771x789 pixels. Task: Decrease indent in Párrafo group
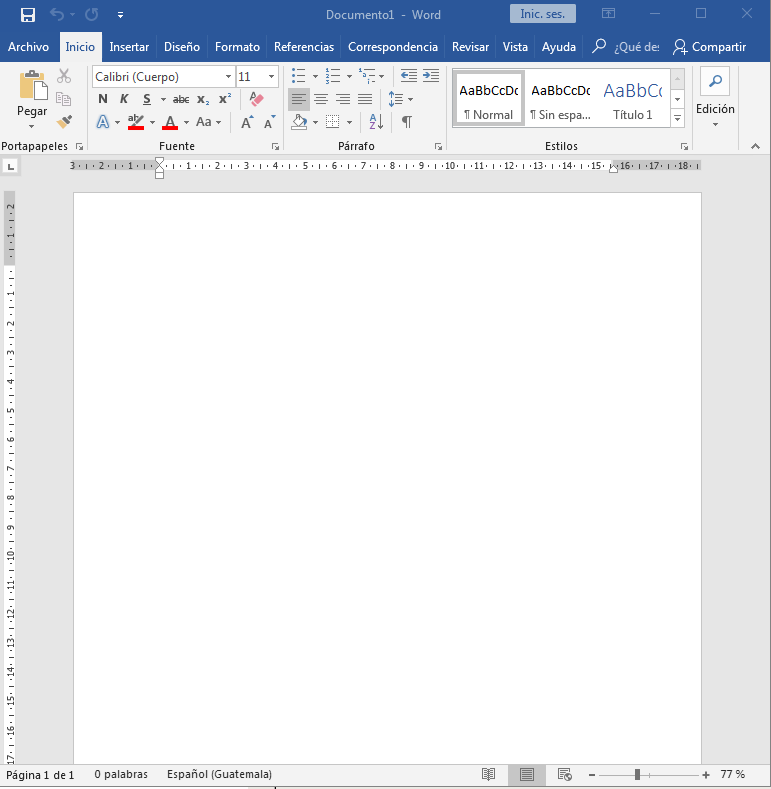tap(409, 75)
